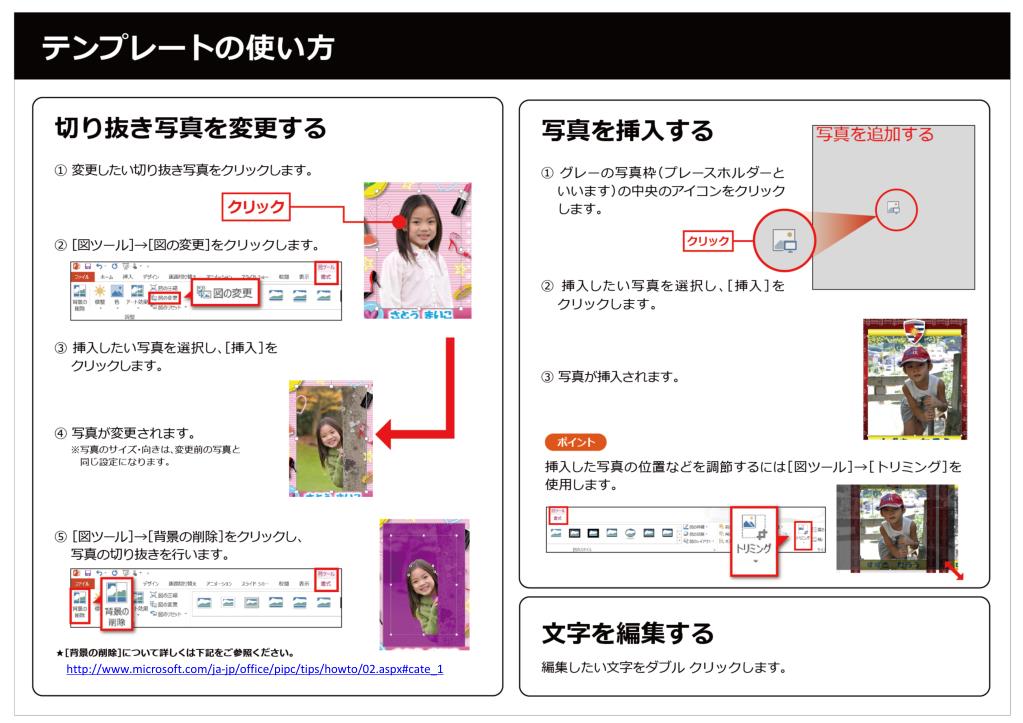Choose the thick black frame picture style
The width and height of the screenshot is (1023, 723).
click(593, 533)
